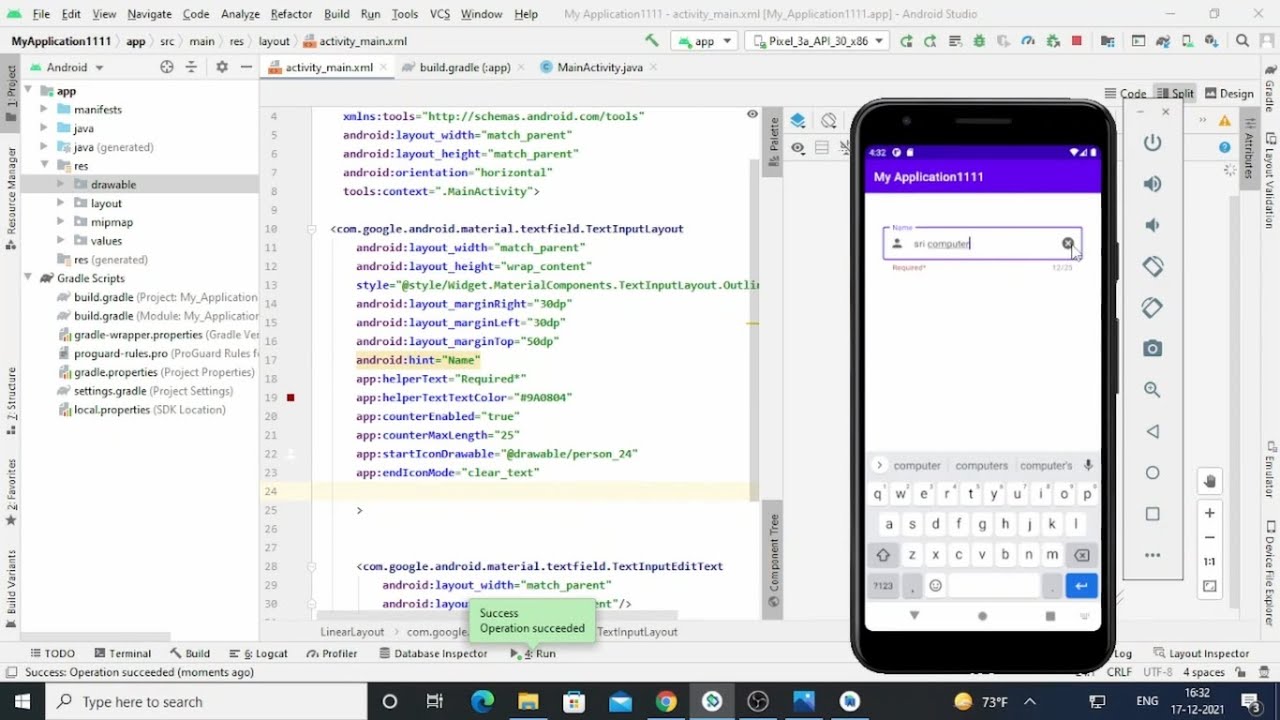
Task: Switch to MainActivity.java tab
Action: [598, 67]
